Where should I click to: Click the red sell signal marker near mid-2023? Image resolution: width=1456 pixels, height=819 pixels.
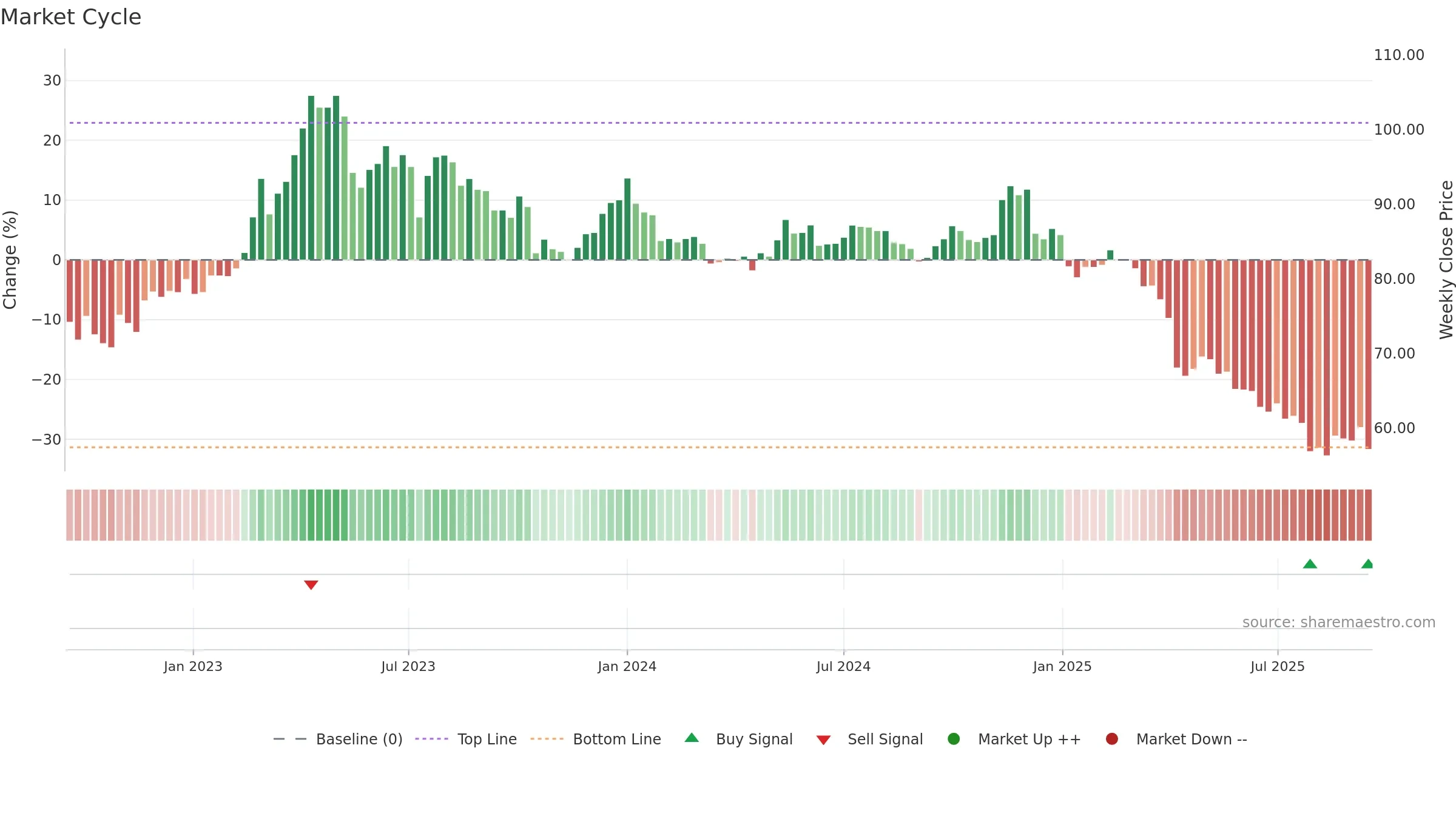pyautogui.click(x=311, y=585)
